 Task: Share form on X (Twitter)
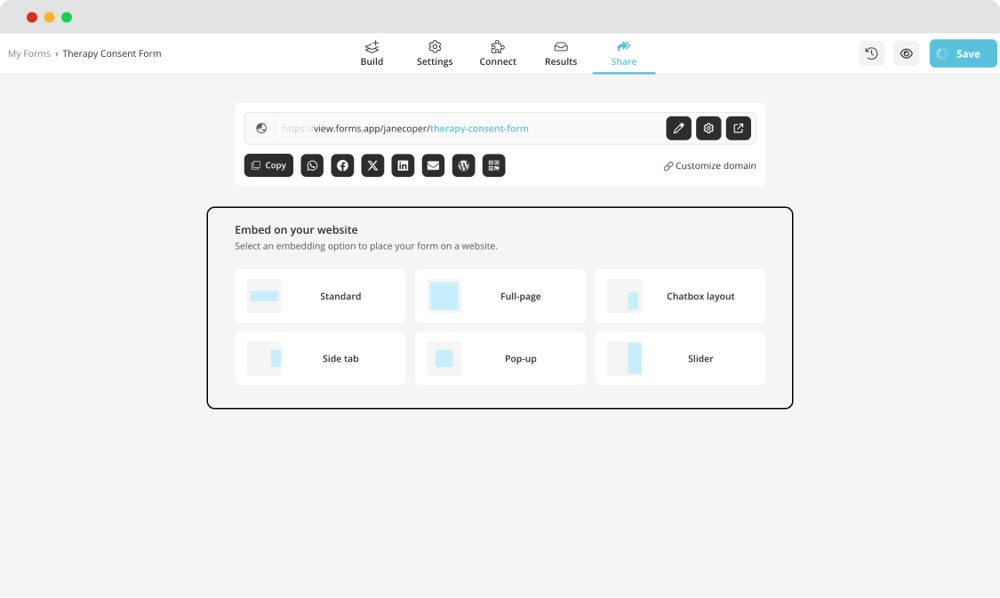tap(372, 166)
